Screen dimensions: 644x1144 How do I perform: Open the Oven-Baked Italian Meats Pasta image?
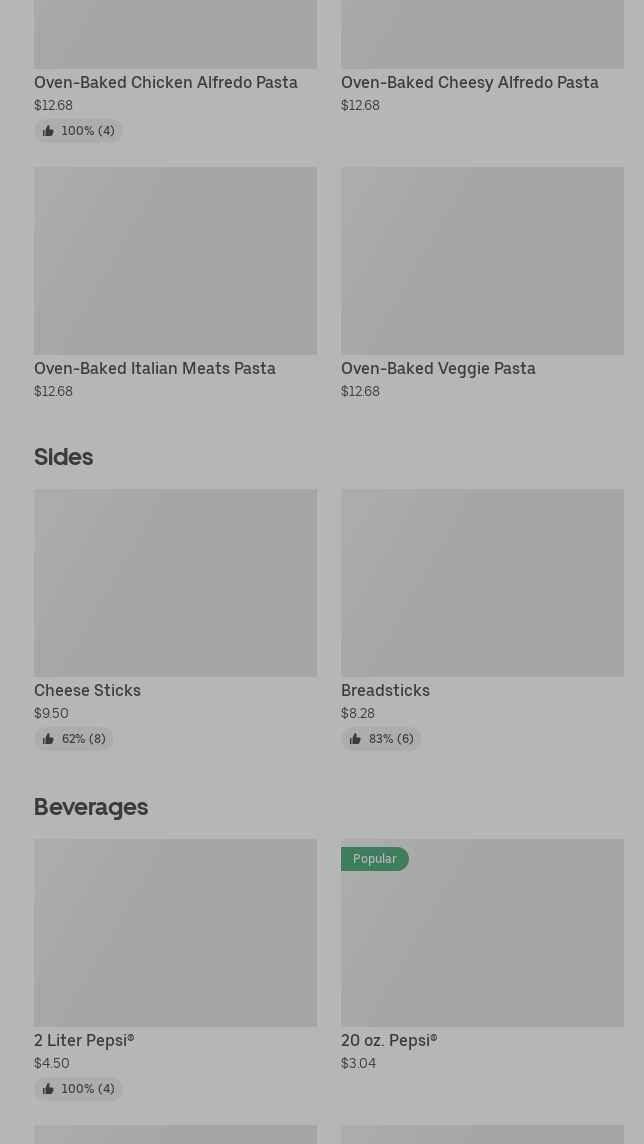175,261
